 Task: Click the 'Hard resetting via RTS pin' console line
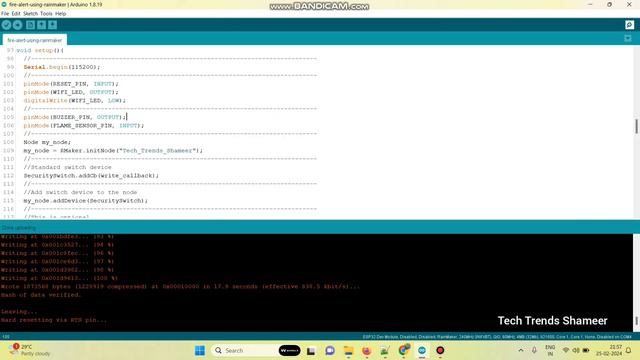[x=54, y=320]
